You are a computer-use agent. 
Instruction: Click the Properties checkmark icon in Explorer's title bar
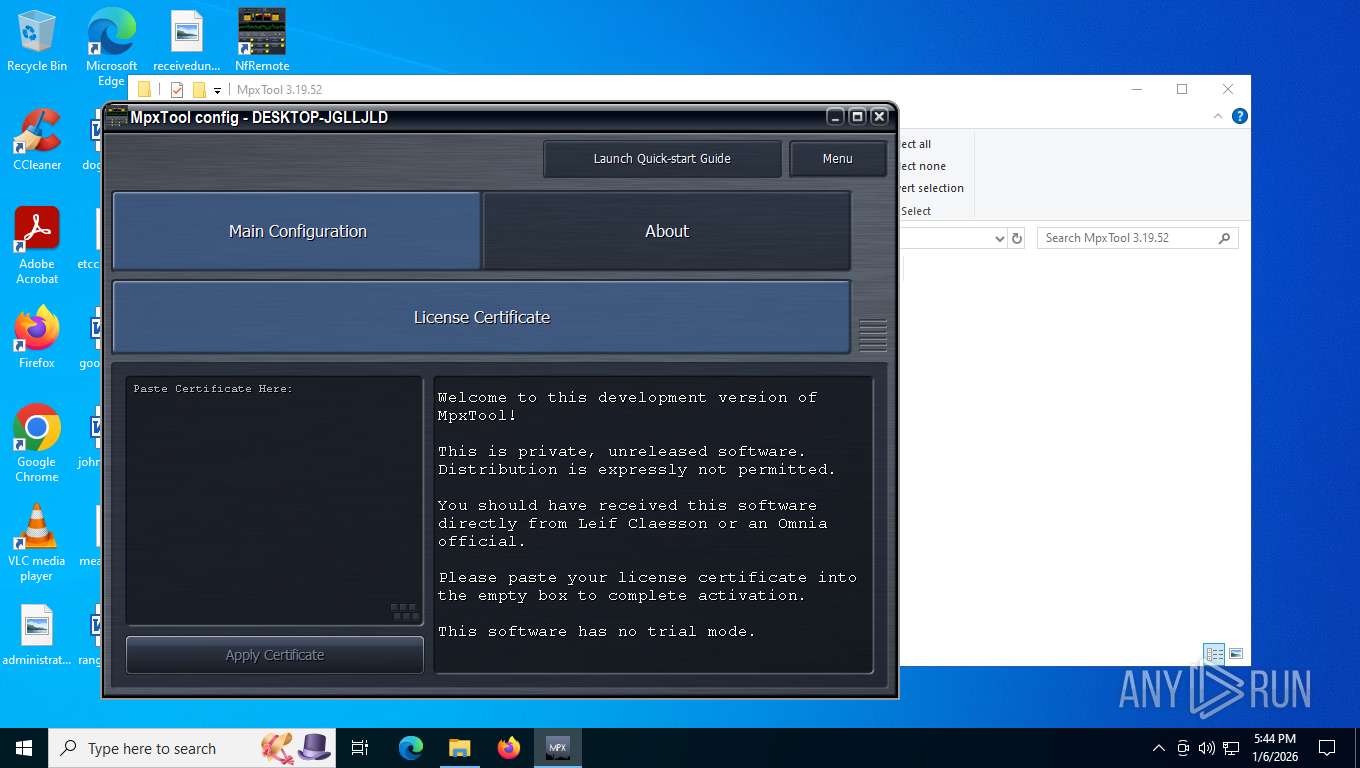(x=177, y=90)
